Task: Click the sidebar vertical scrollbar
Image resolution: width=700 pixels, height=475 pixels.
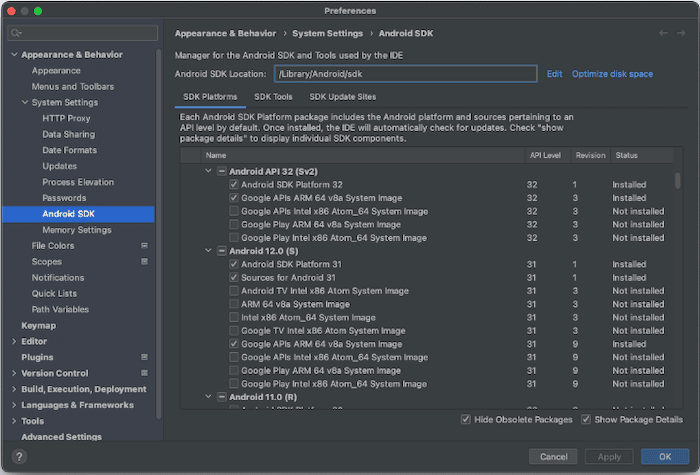Action: 158,234
